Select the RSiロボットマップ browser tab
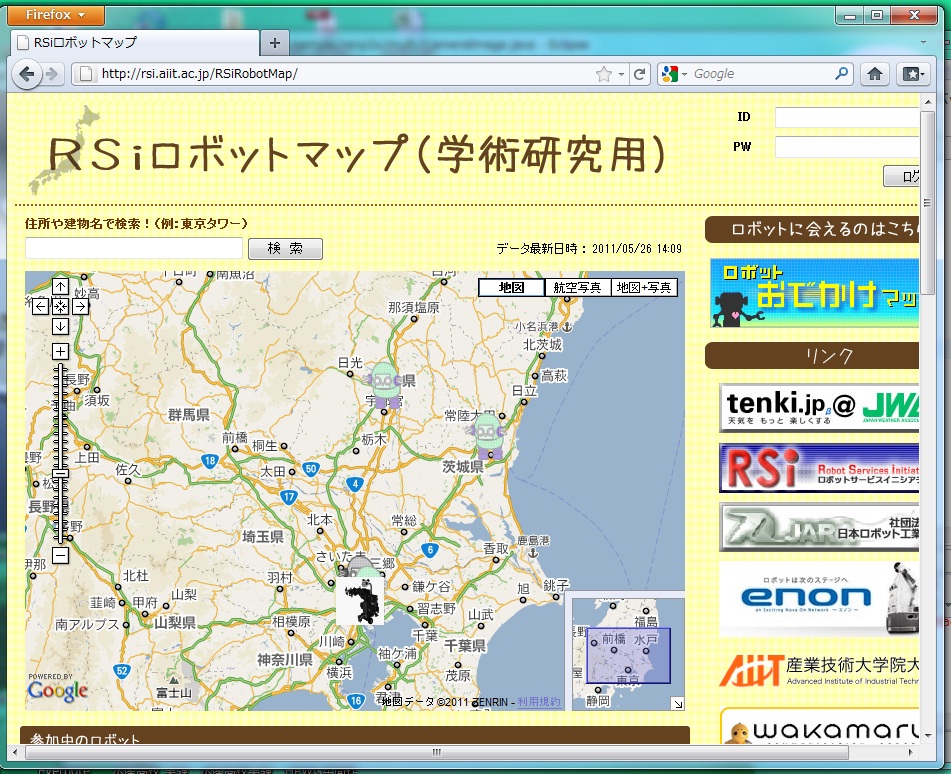 tap(135, 43)
